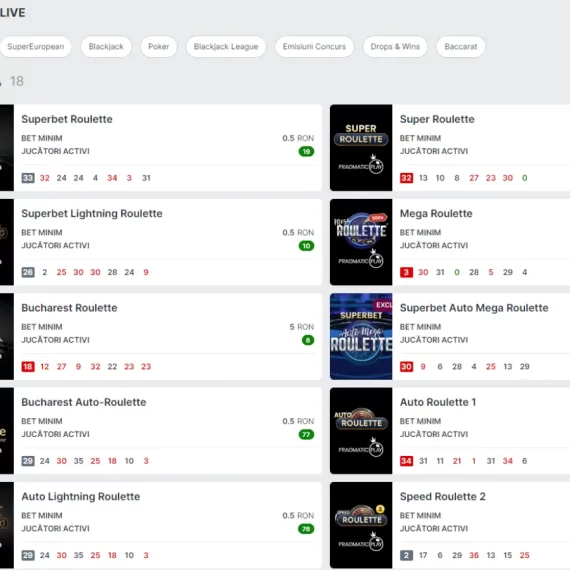Select the Drops & Wins filter chip
Screen dimensions: 570x570
tap(395, 47)
